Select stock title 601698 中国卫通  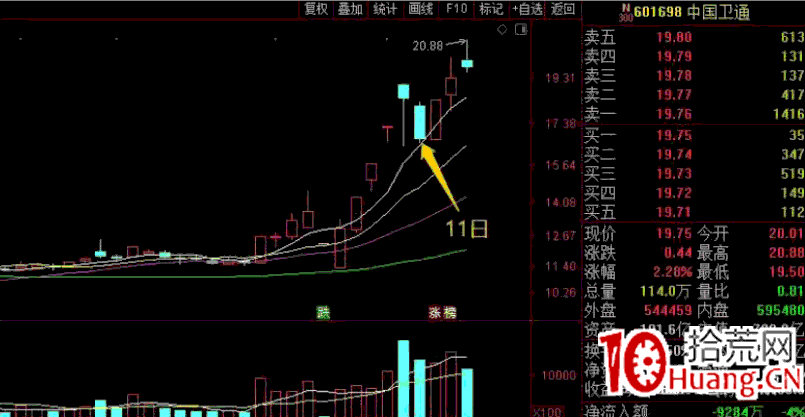tap(692, 12)
